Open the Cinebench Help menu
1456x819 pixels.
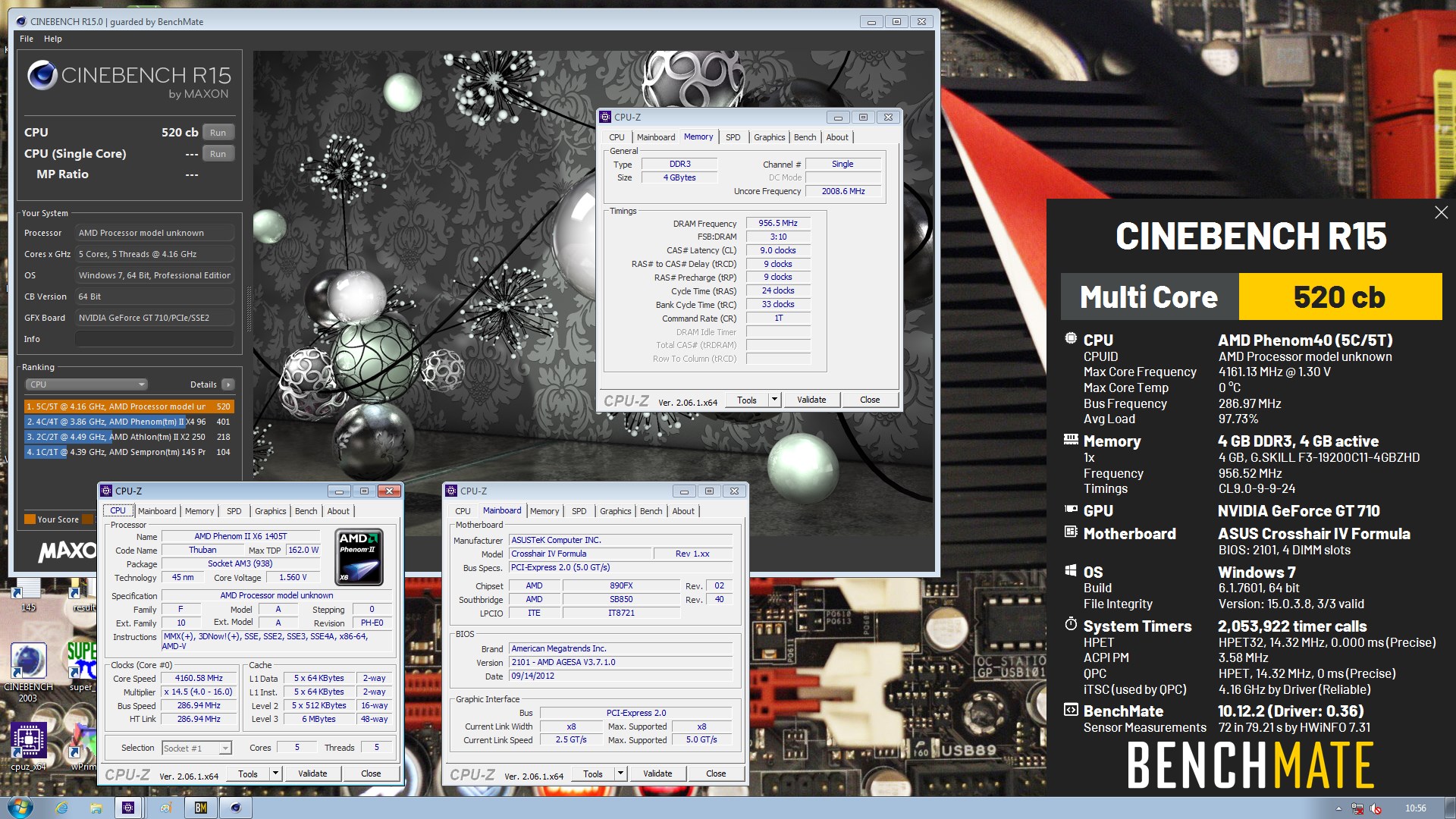(x=52, y=39)
